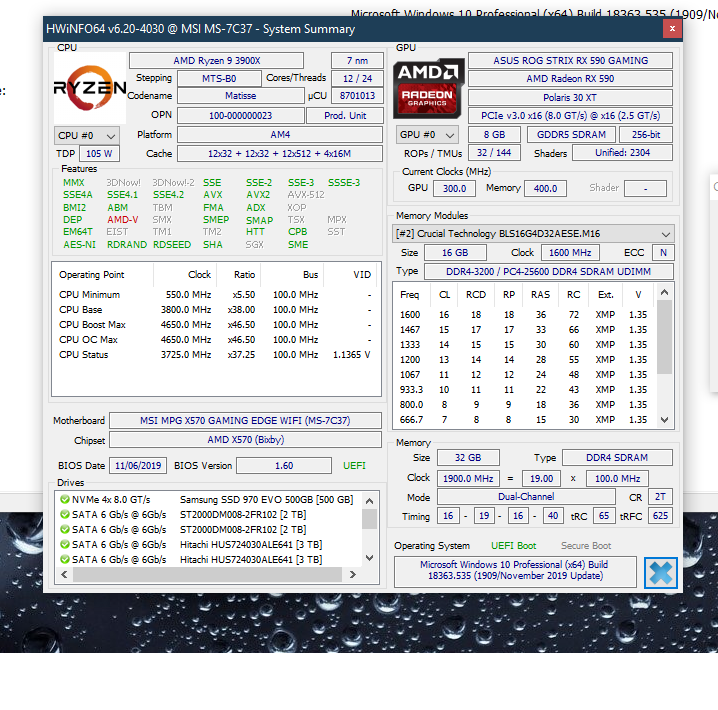Screen dimensions: 718x710
Task: Select the Samsung SSD 970 EVO 500GB row
Action: tap(209, 499)
